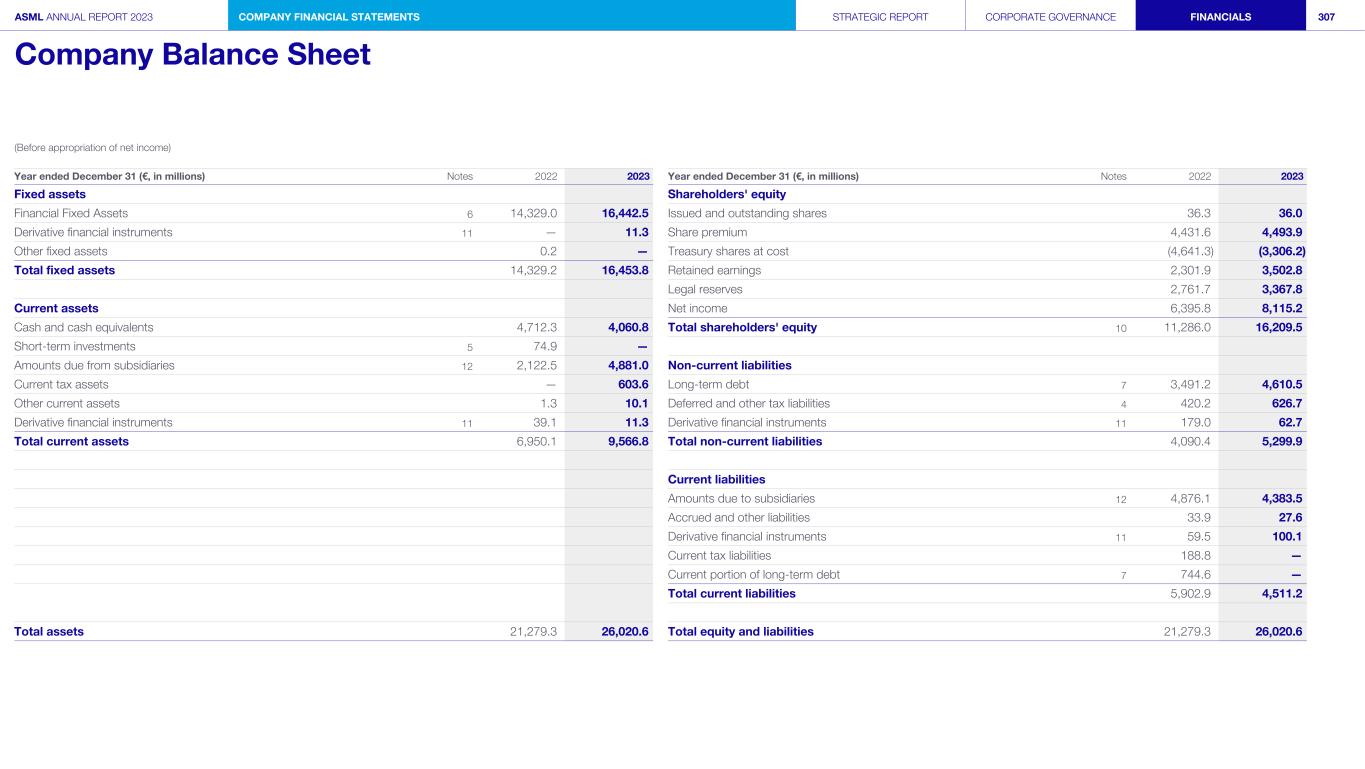Select the Financials tab
Viewport: 1365px width, 769px height.
coord(1220,16)
